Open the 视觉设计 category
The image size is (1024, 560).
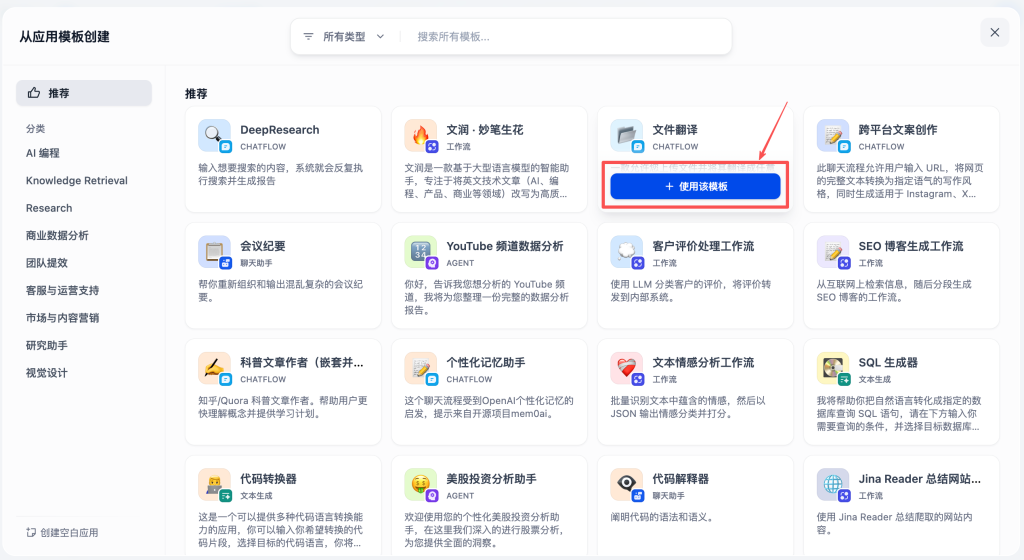click(47, 372)
